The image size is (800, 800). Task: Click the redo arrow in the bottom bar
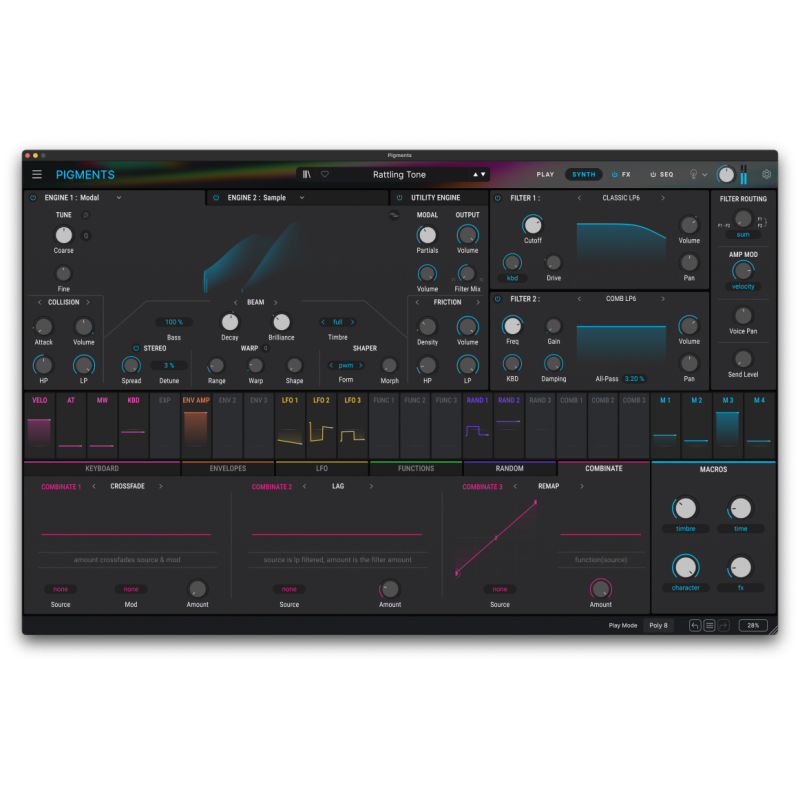coord(723,625)
